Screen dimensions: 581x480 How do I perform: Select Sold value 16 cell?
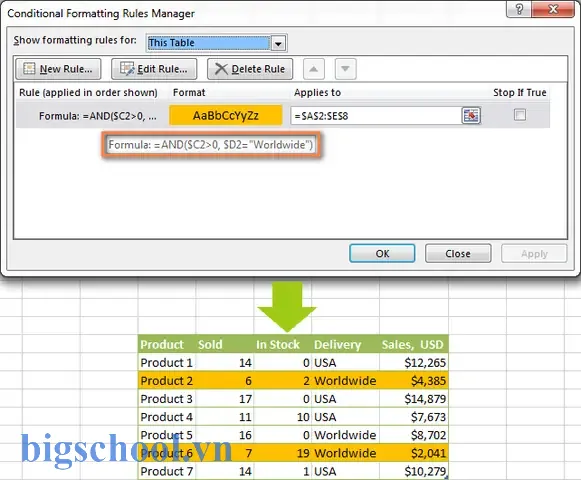pos(225,435)
